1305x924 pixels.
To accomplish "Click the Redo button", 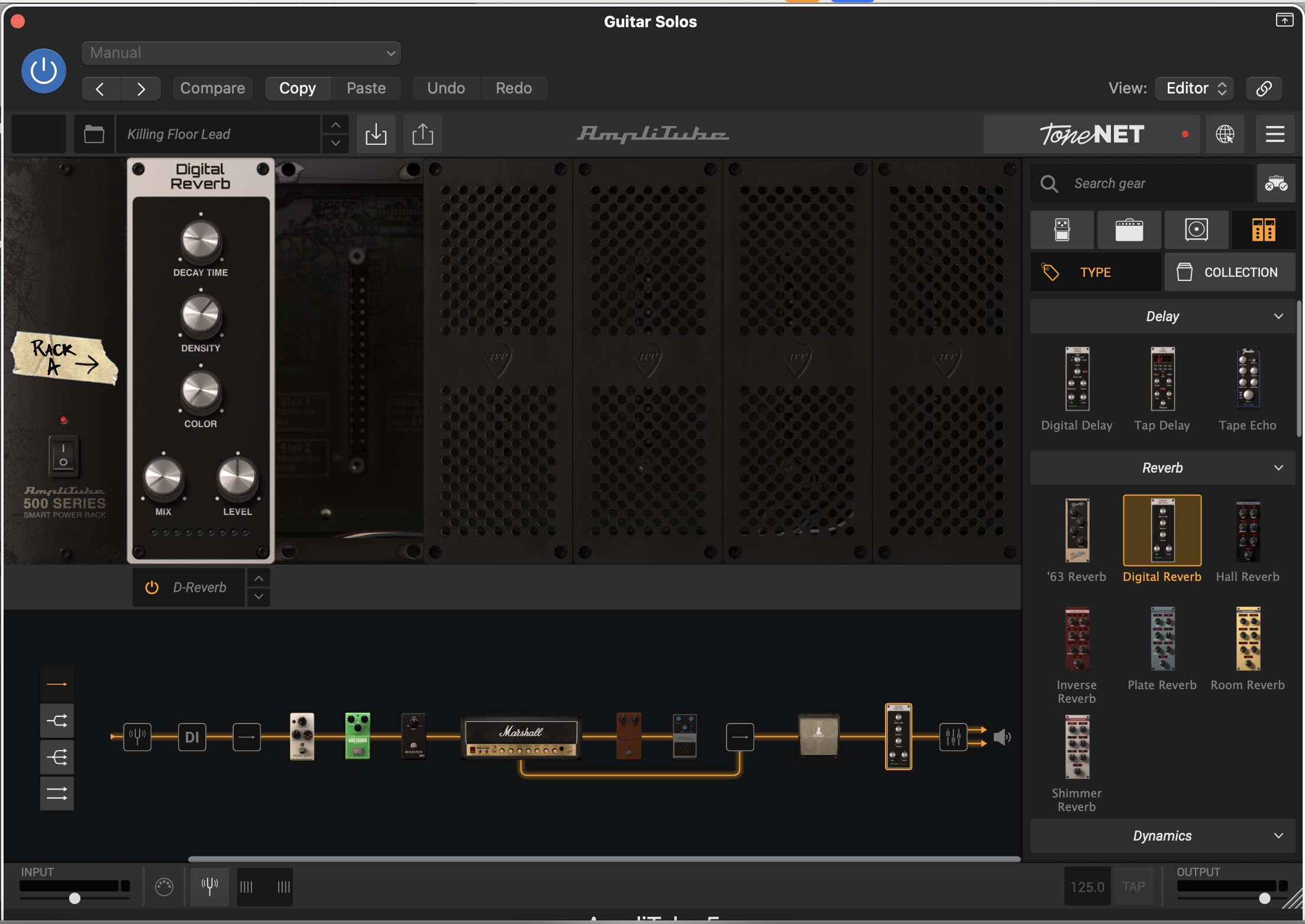I will click(513, 88).
